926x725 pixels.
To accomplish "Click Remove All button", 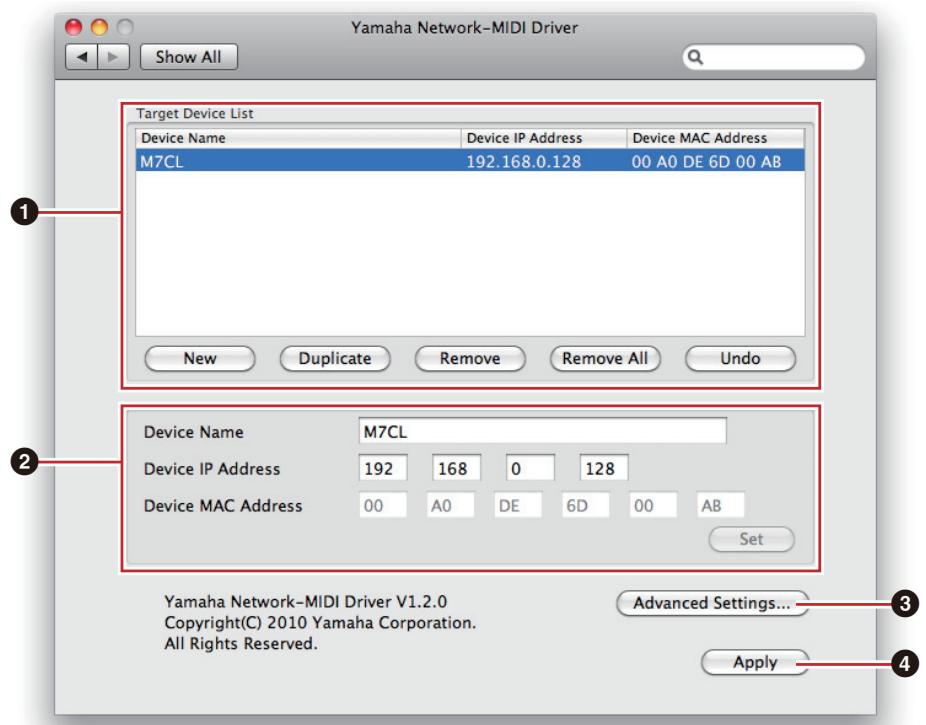I will (605, 358).
